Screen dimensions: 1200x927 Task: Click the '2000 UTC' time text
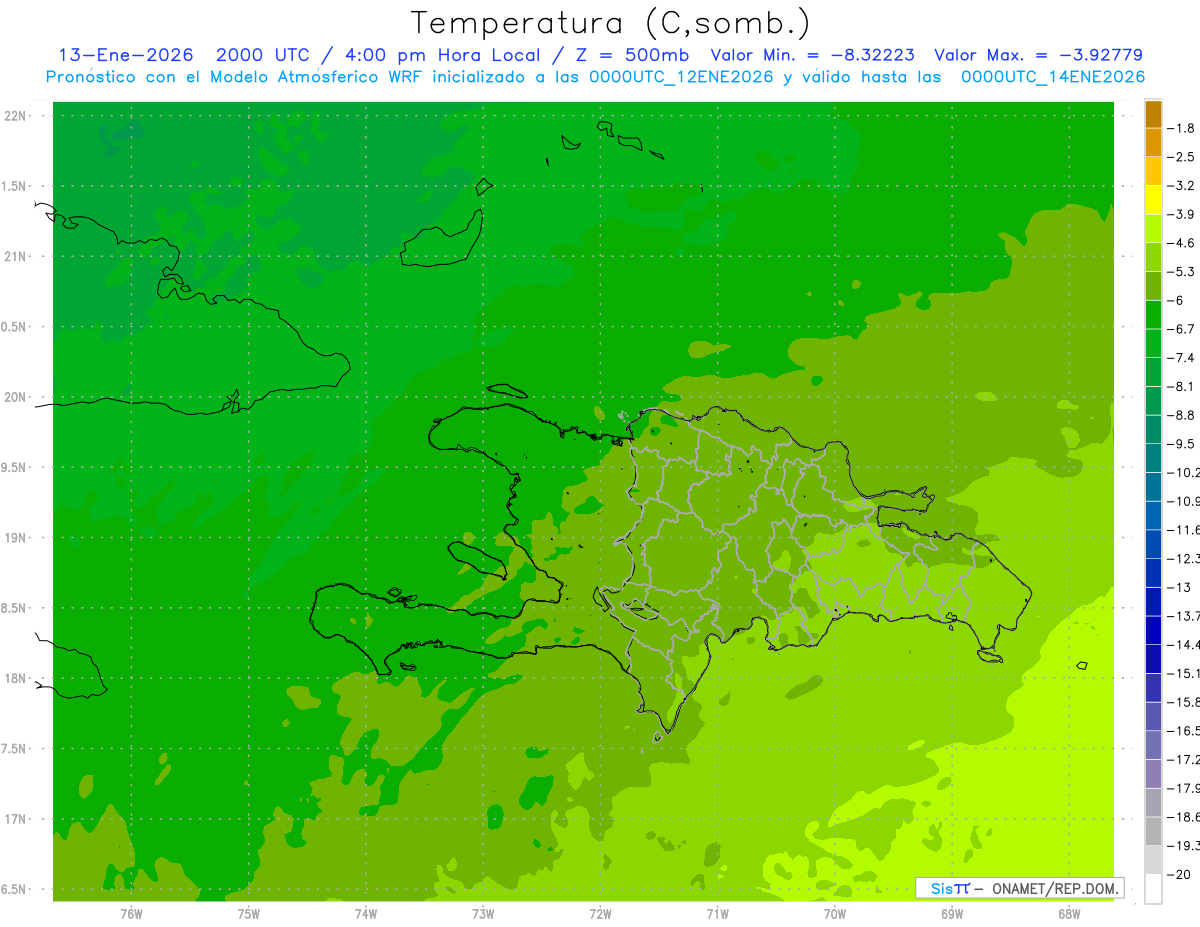point(262,55)
